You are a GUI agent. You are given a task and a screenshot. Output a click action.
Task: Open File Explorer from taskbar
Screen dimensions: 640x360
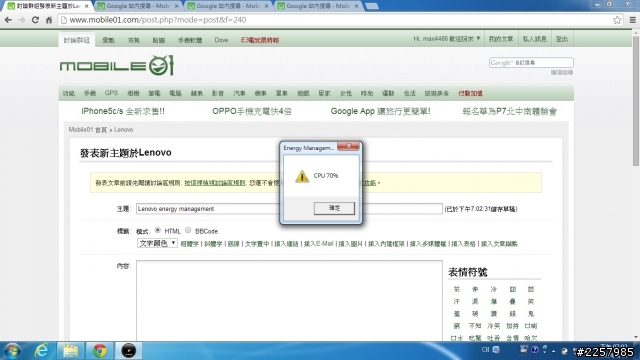70,351
